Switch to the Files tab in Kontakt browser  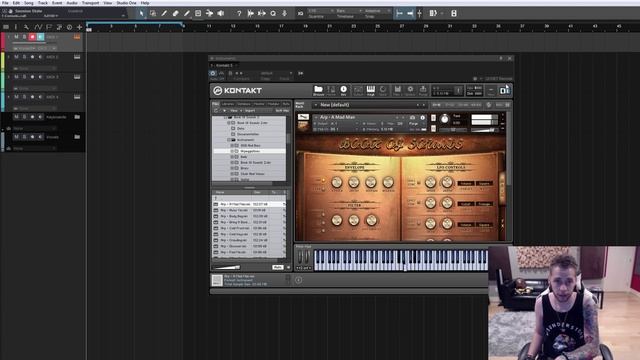click(x=216, y=104)
